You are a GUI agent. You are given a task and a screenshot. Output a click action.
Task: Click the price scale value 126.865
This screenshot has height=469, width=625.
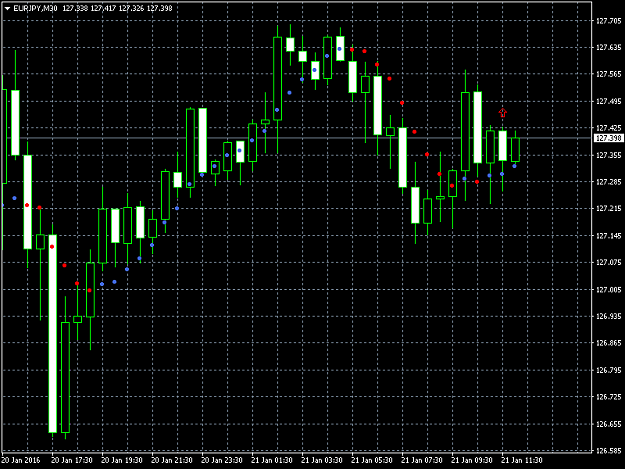tap(608, 343)
